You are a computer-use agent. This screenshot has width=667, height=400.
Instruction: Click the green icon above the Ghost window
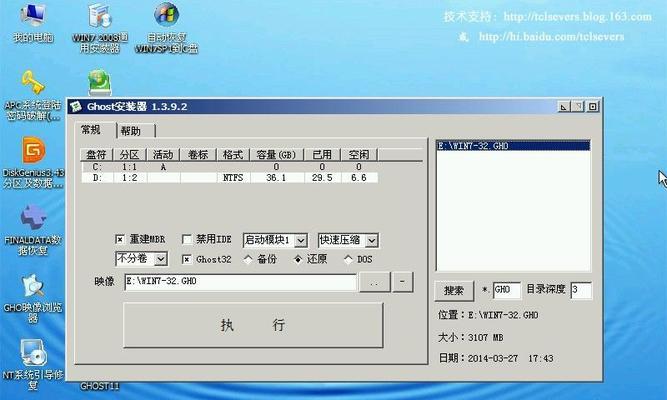tap(100, 82)
